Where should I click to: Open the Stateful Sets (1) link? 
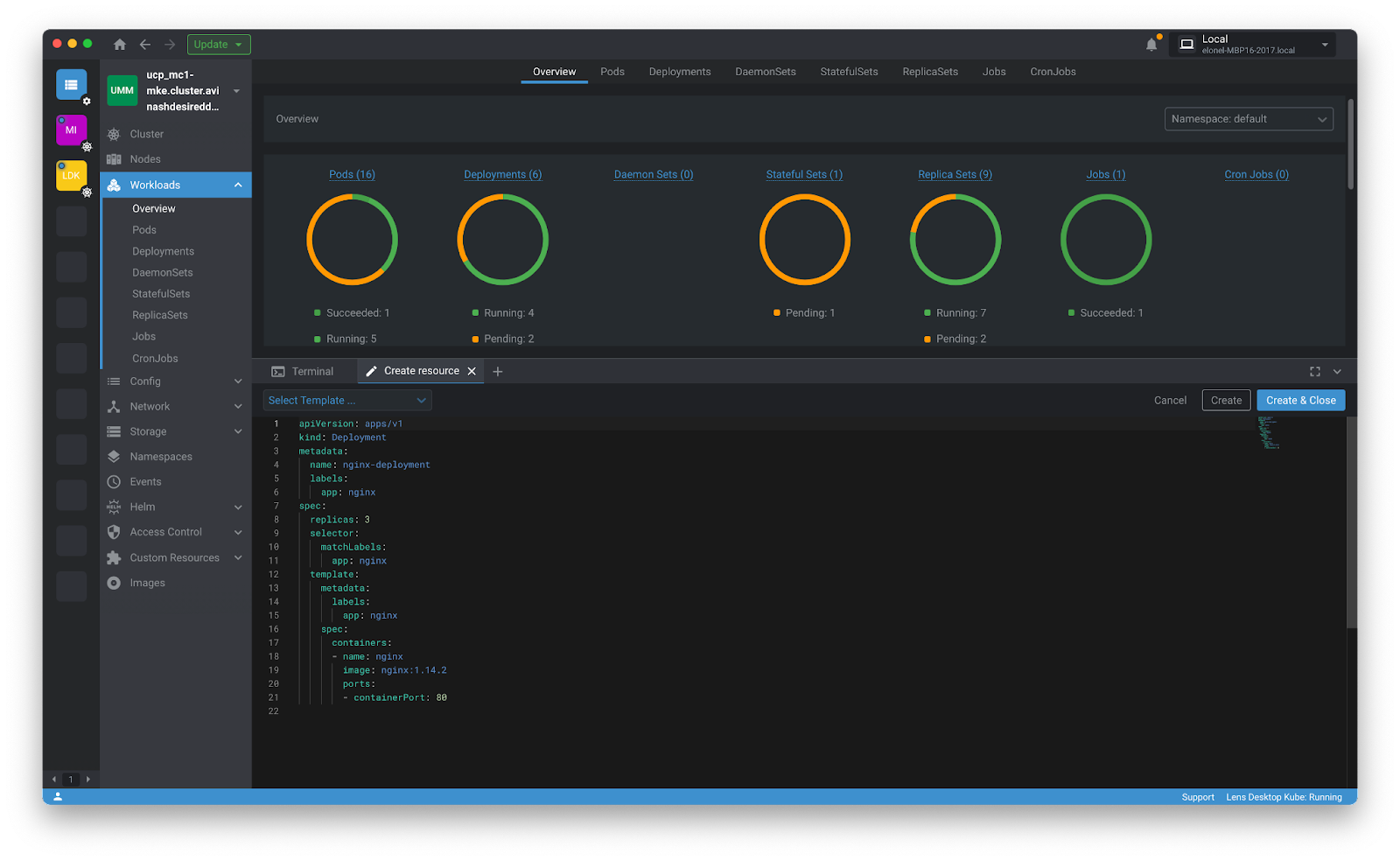point(804,175)
